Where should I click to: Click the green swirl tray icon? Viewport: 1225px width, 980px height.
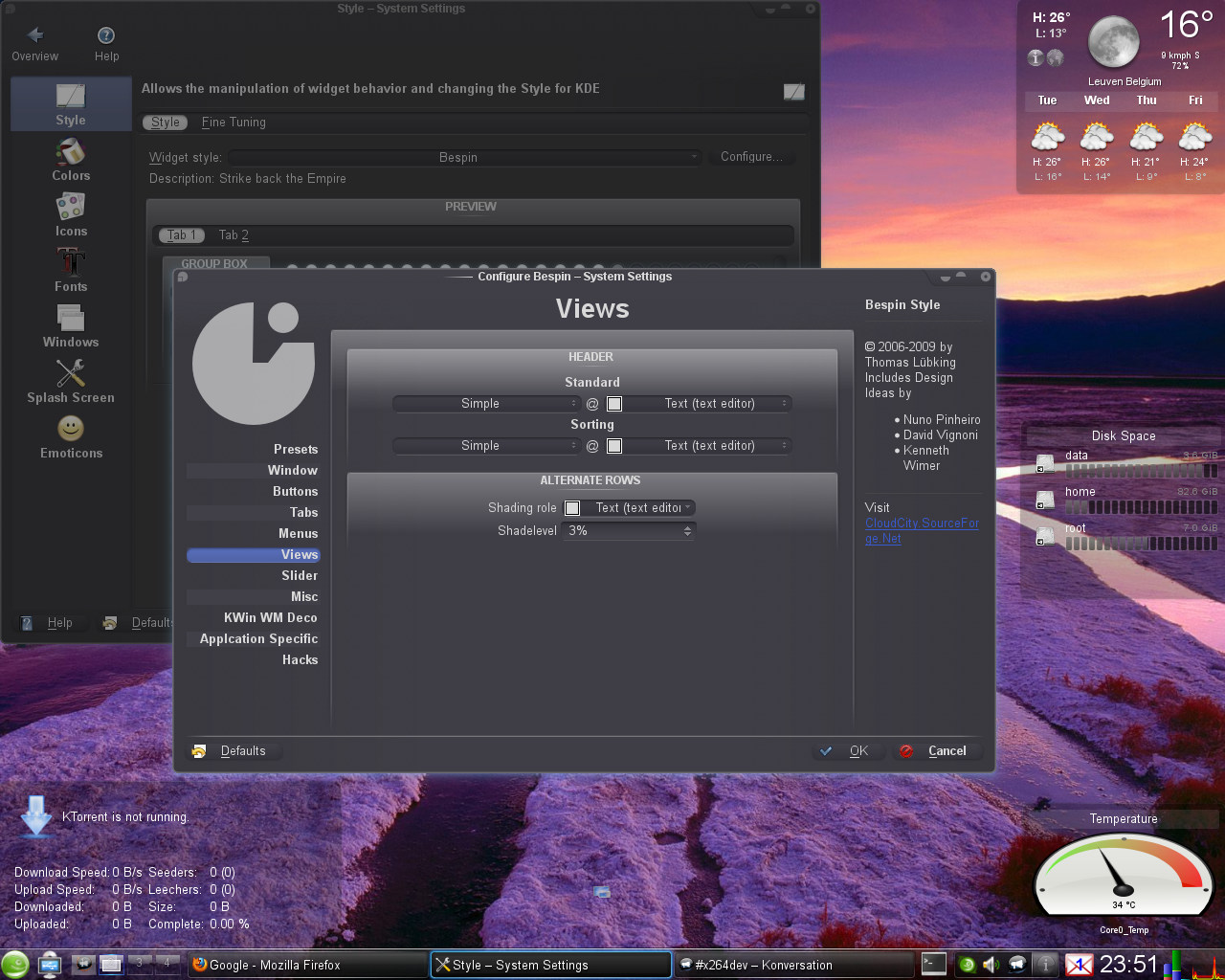[967, 965]
